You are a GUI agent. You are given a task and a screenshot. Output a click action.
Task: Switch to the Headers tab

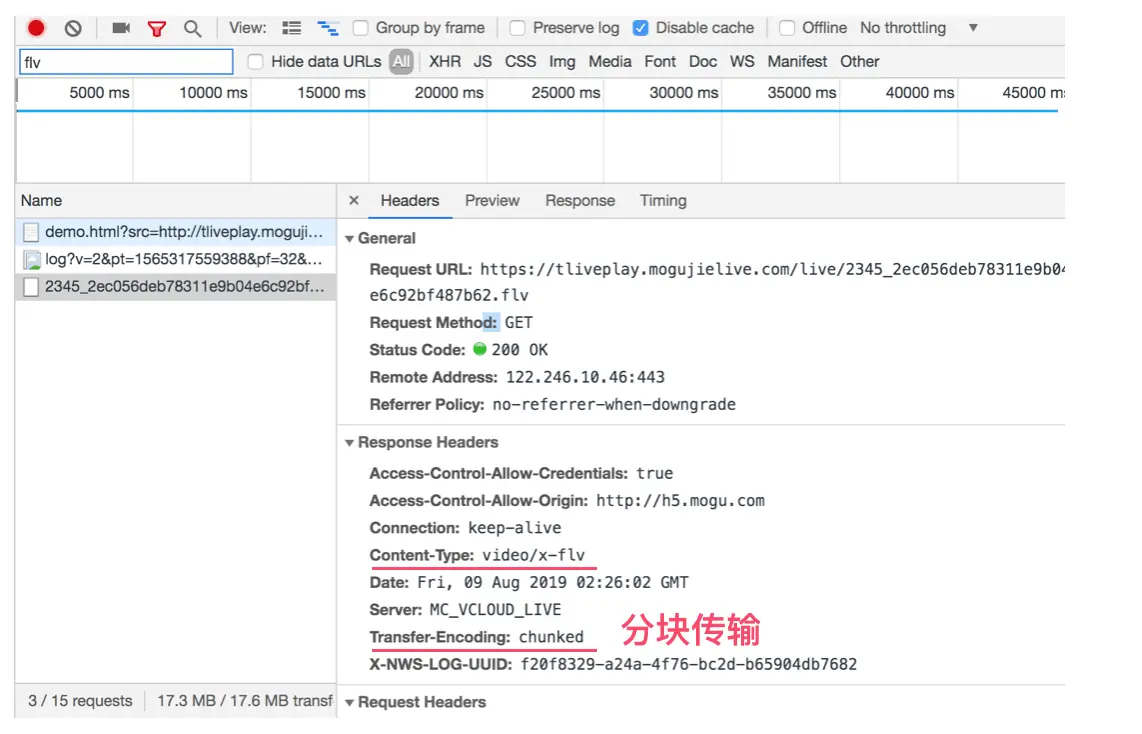coord(410,201)
